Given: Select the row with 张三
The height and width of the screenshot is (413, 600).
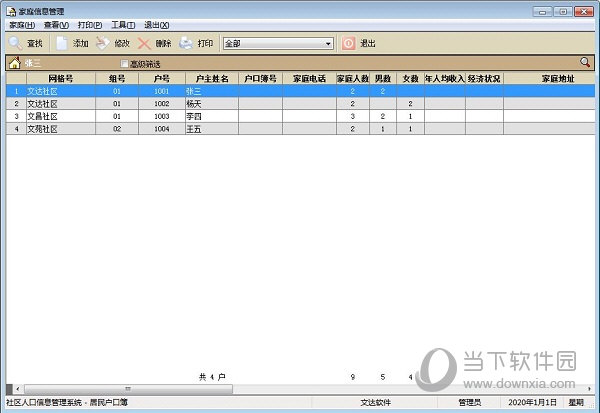Looking at the screenshot, I should click(x=300, y=91).
